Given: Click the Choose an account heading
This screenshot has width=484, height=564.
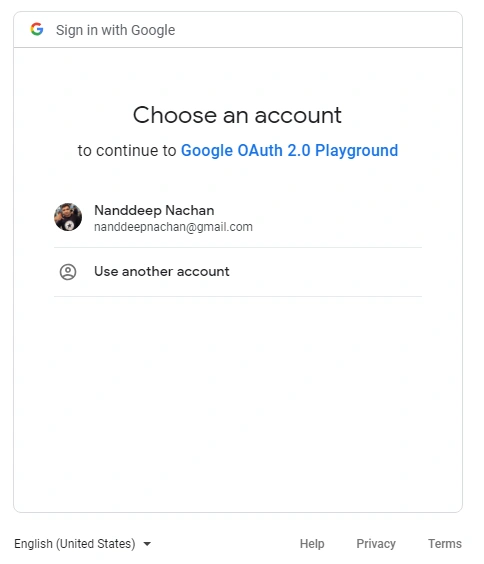Looking at the screenshot, I should [x=237, y=115].
